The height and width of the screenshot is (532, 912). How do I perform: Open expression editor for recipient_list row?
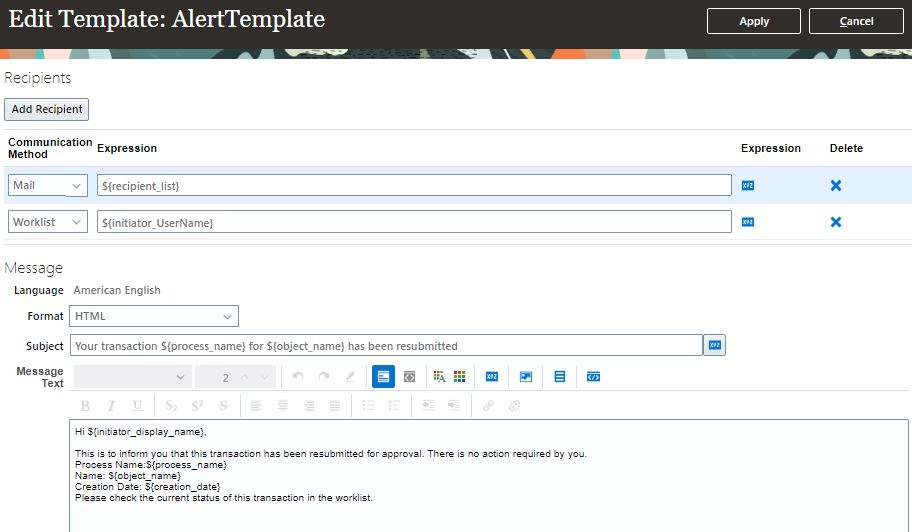coord(747,186)
